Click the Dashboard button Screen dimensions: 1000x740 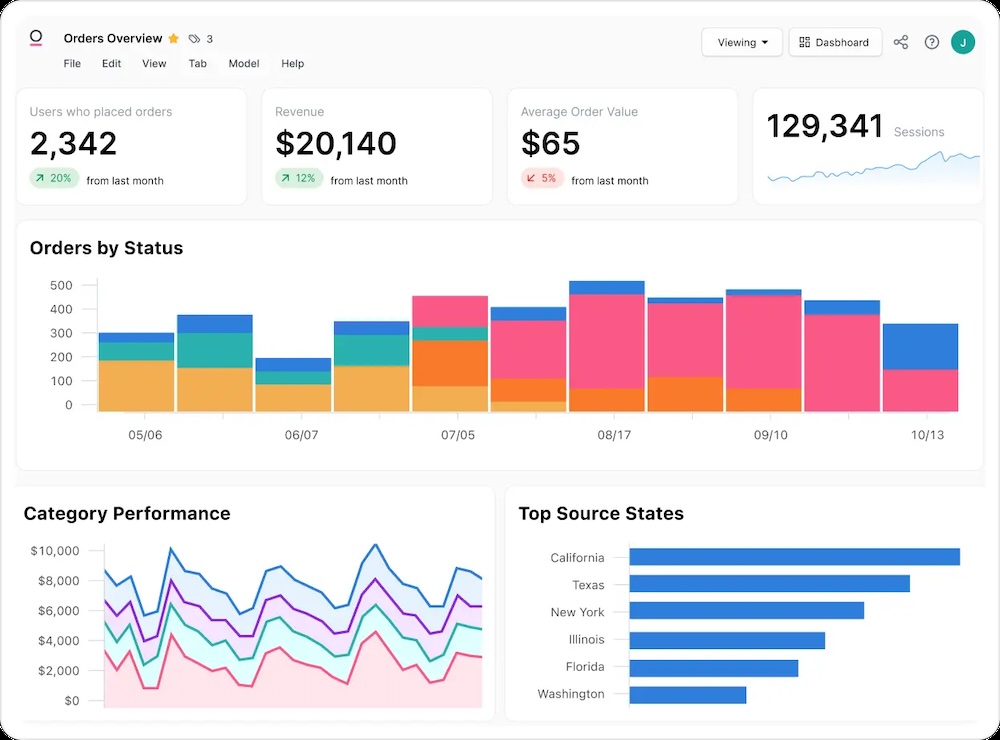[835, 42]
